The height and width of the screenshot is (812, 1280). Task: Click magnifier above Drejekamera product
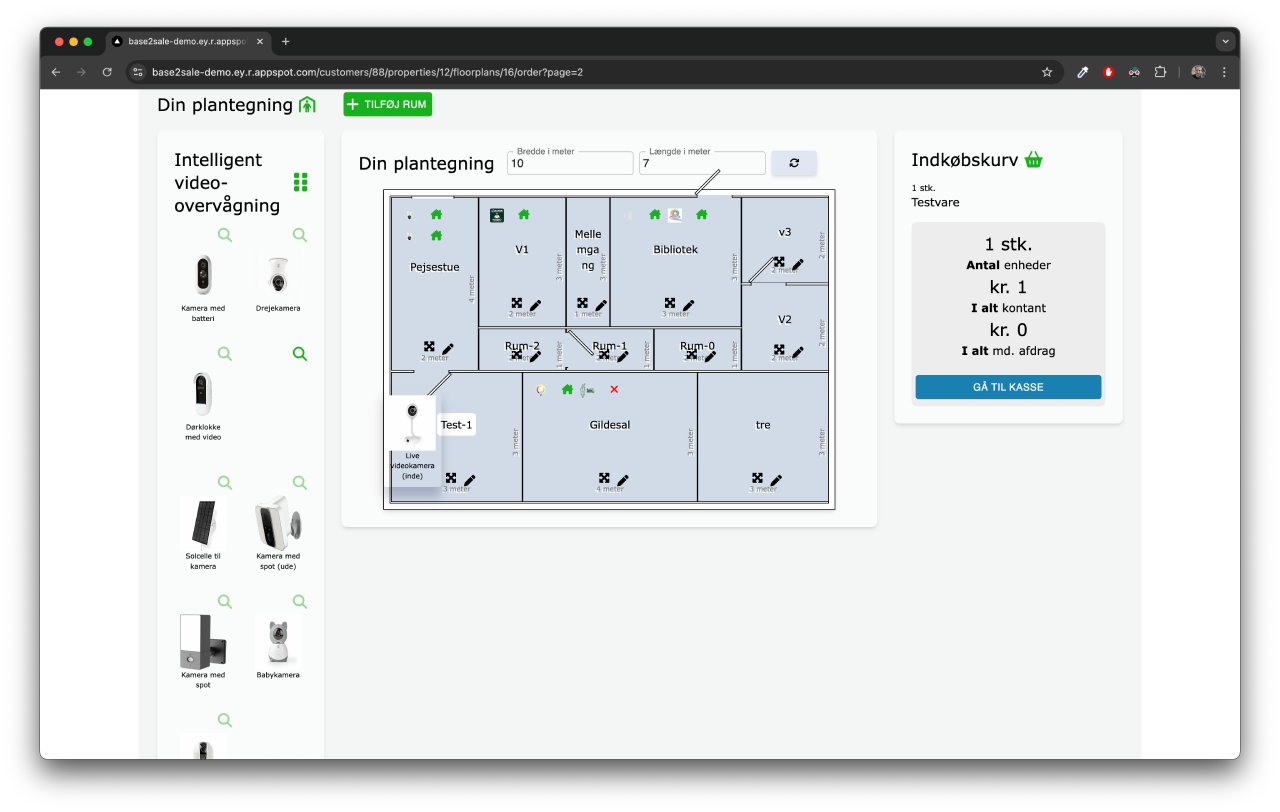pyautogui.click(x=300, y=235)
